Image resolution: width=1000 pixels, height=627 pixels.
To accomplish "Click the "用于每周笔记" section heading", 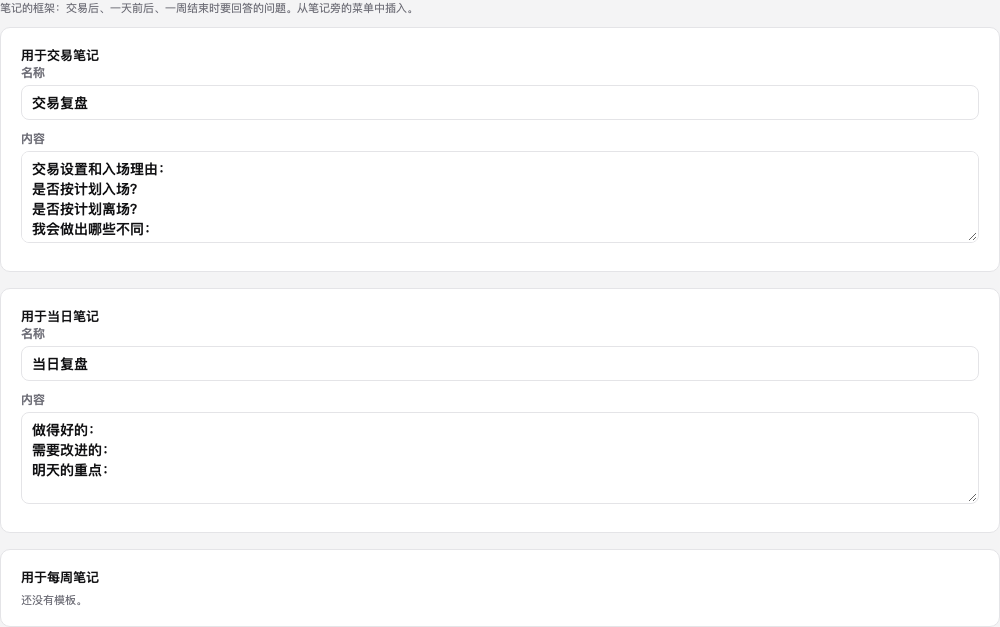I will click(x=60, y=577).
